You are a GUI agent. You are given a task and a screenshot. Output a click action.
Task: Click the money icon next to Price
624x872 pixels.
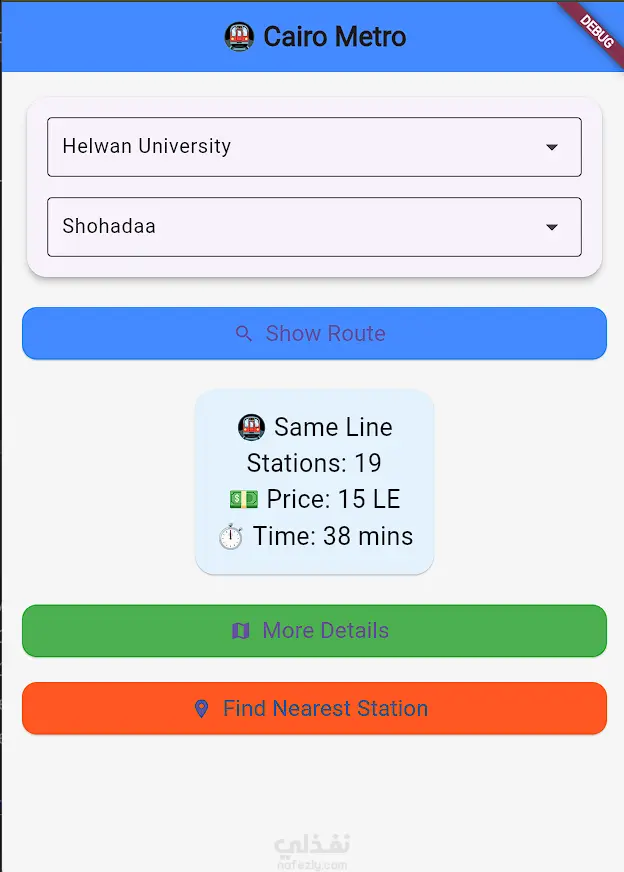coord(244,499)
